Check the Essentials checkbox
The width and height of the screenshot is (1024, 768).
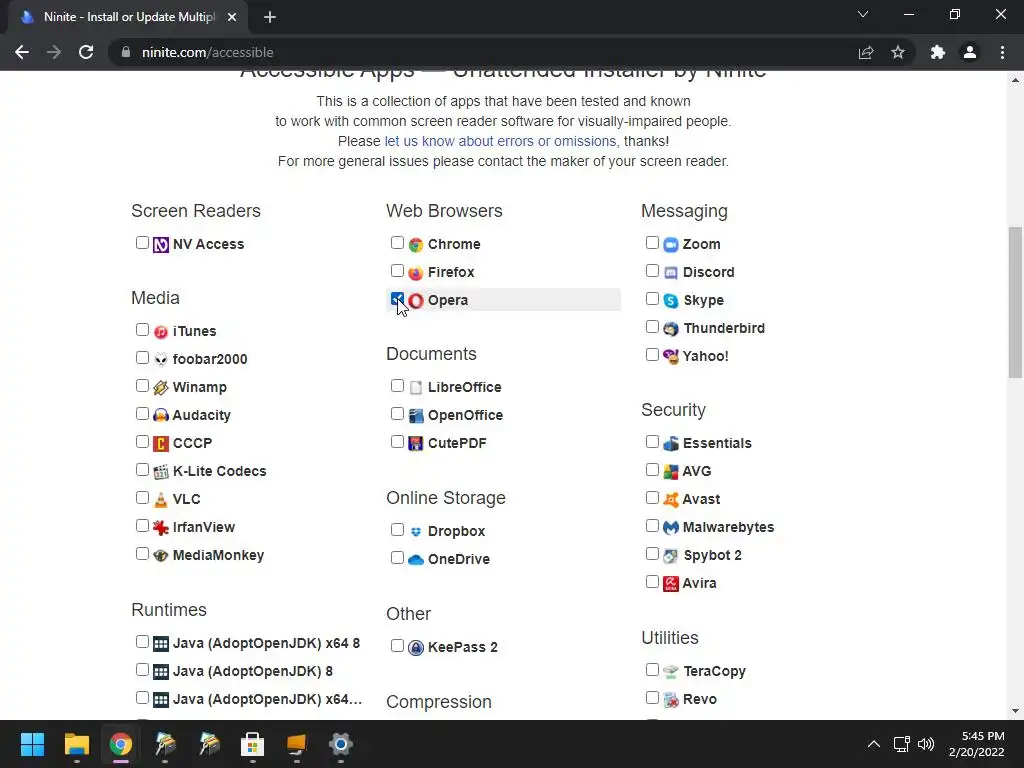652,442
